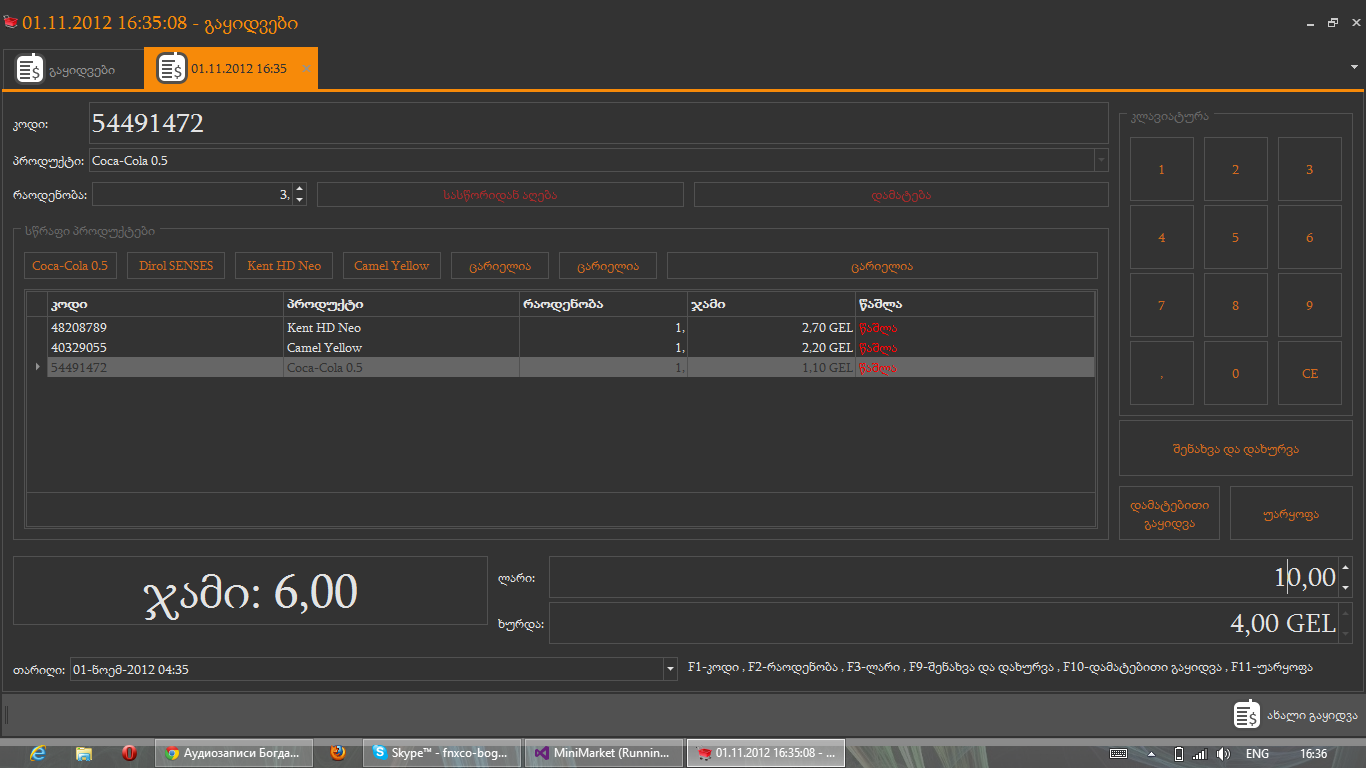Select Camel Yellow quick product button
This screenshot has width=1366, height=768.
391,266
